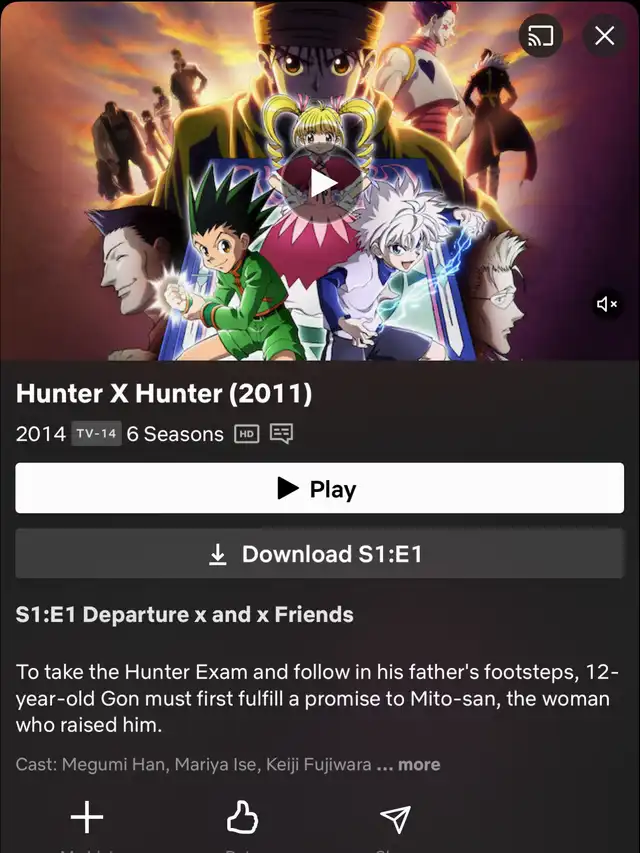Expand the cast list via "more"
This screenshot has width=640, height=853.
pos(419,764)
